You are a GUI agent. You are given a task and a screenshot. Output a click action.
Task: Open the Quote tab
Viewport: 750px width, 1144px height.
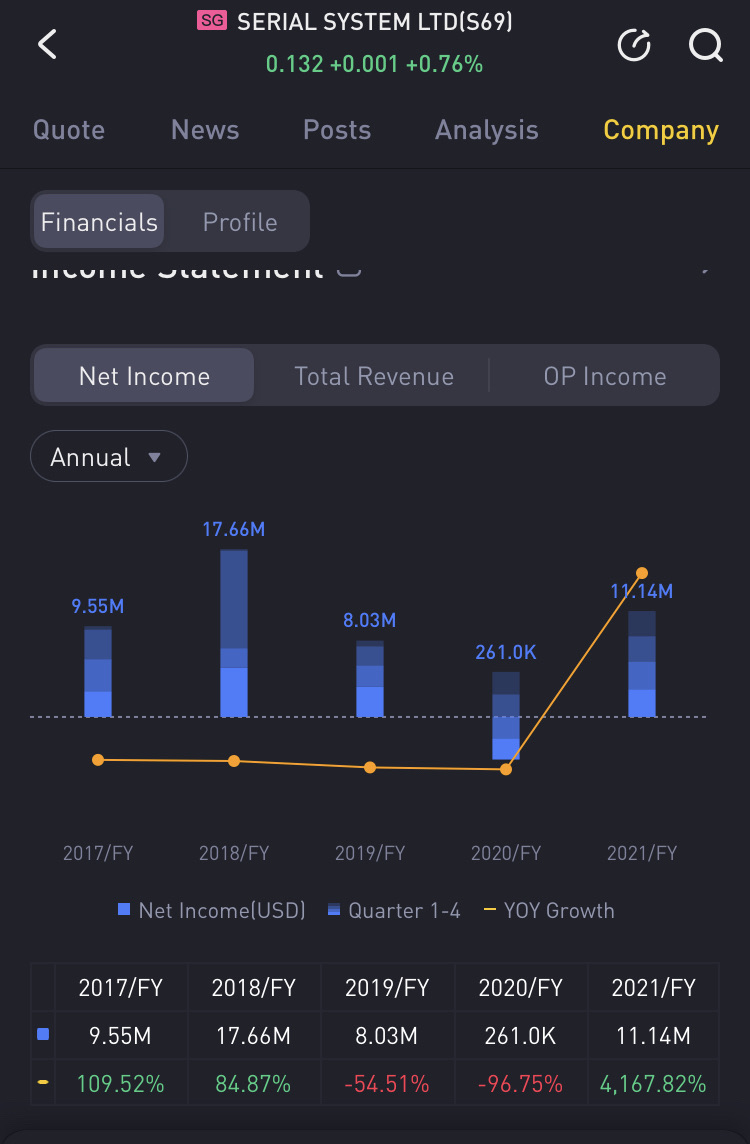click(x=69, y=130)
